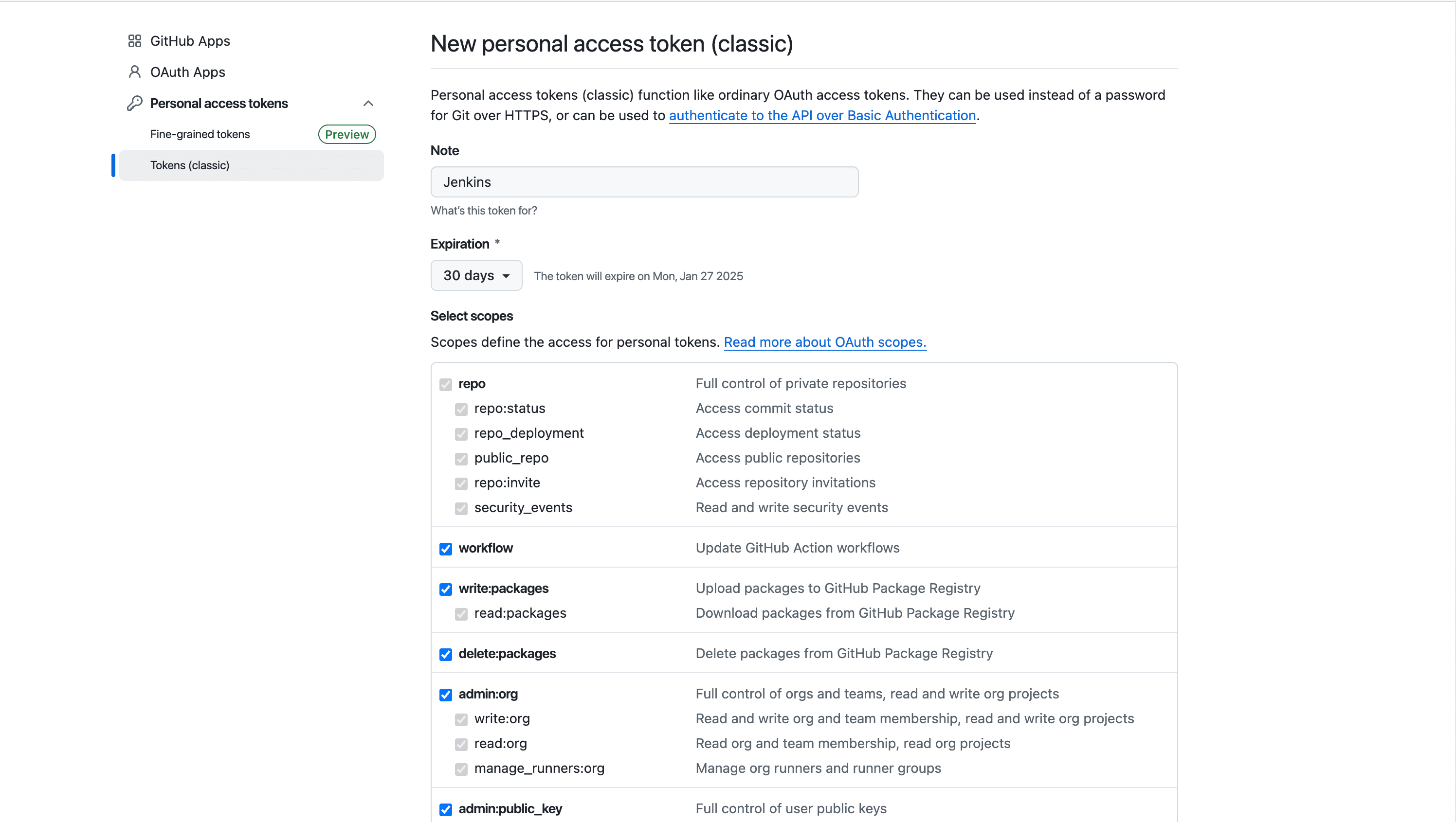The image size is (1456, 822).
Task: Click the read:packages checkbox
Action: (x=461, y=614)
